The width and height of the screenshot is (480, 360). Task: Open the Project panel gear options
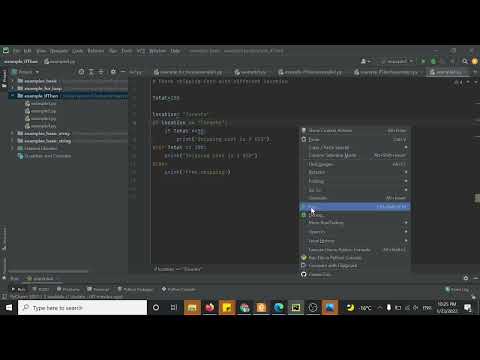pyautogui.click(x=113, y=72)
